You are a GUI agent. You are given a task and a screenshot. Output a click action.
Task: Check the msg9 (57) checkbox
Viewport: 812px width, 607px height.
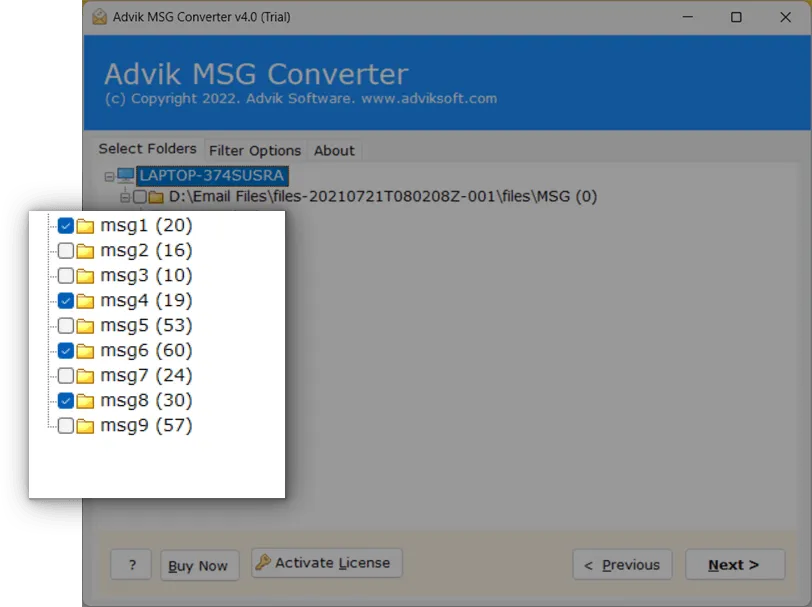point(66,426)
